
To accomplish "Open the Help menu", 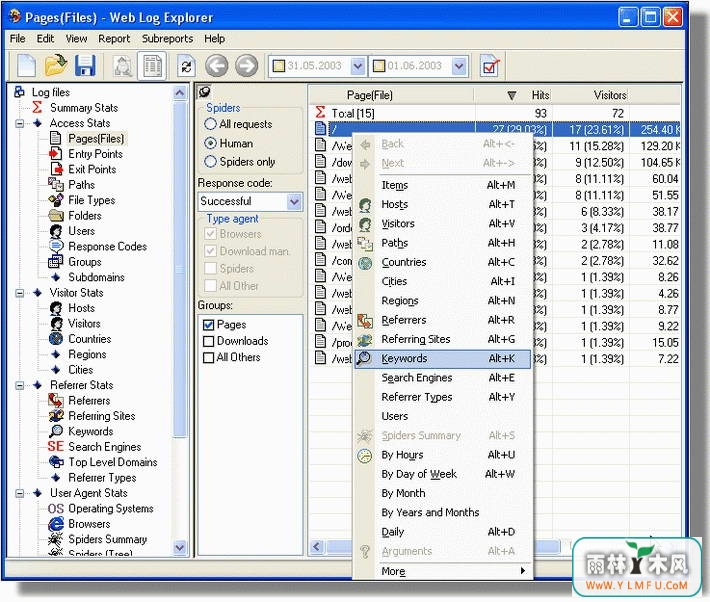I will (x=214, y=39).
